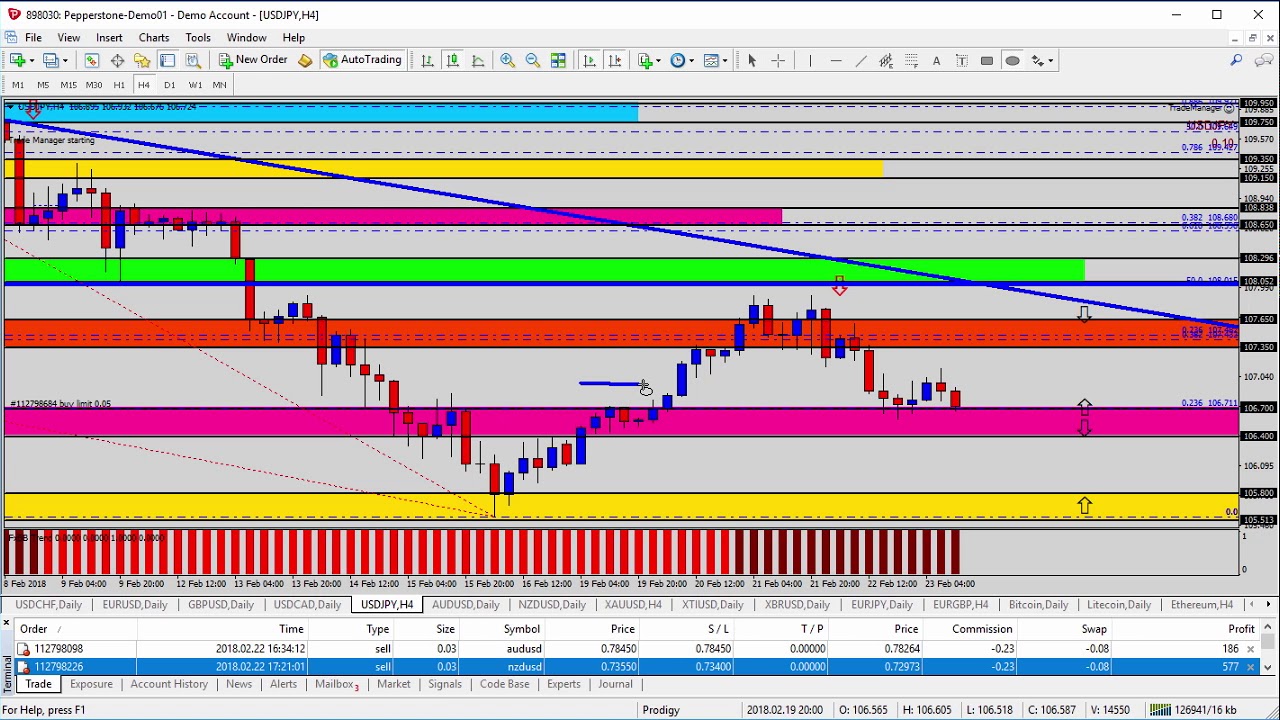The image size is (1280, 720).
Task: Open the Mailbox terminal tab
Action: (x=336, y=684)
